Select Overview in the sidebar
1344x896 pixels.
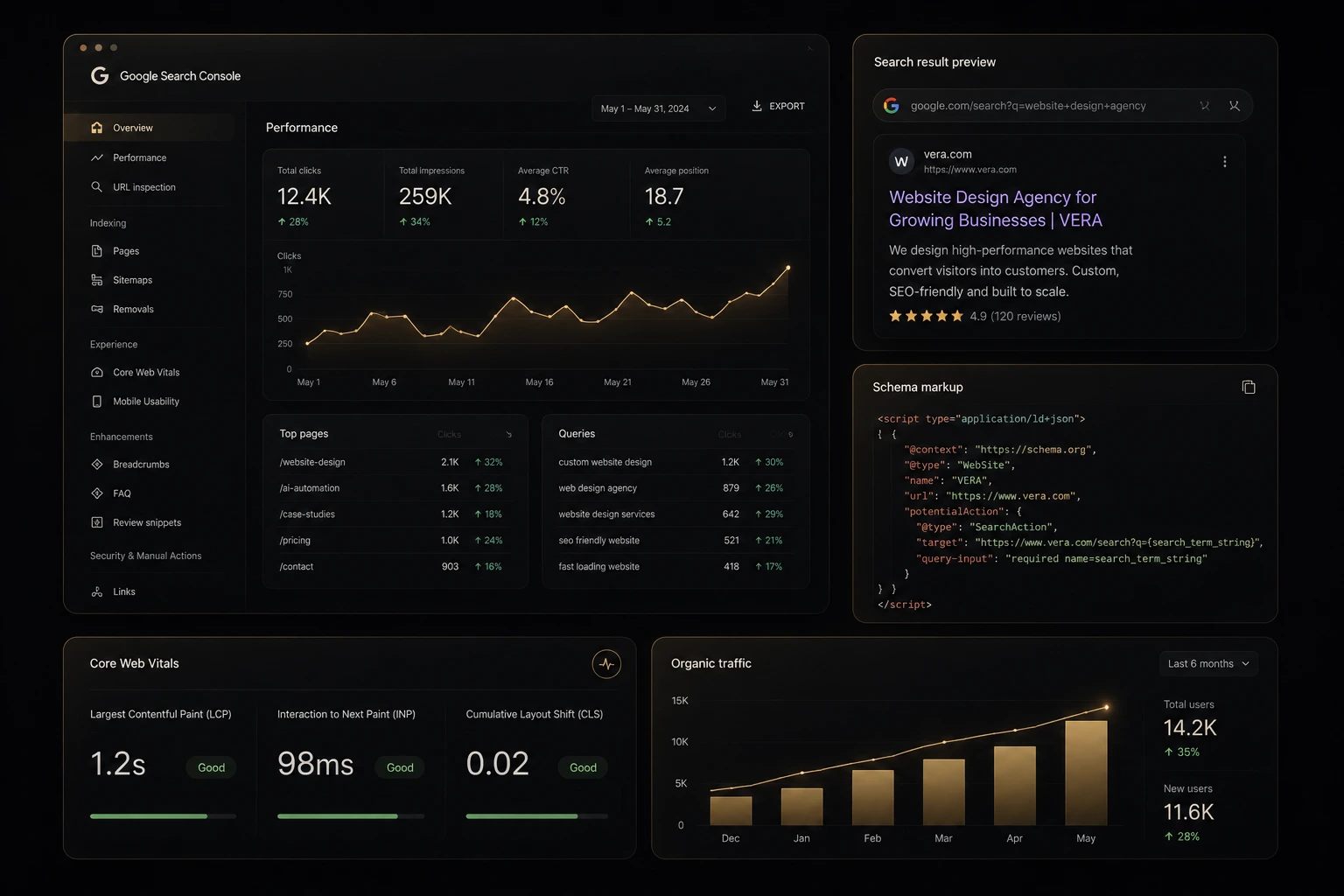(x=150, y=128)
